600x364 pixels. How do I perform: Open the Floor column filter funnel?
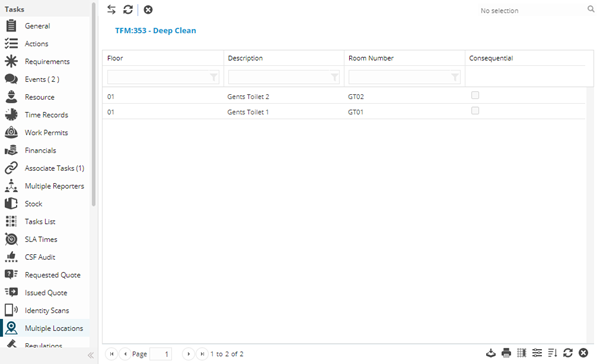pyautogui.click(x=214, y=77)
